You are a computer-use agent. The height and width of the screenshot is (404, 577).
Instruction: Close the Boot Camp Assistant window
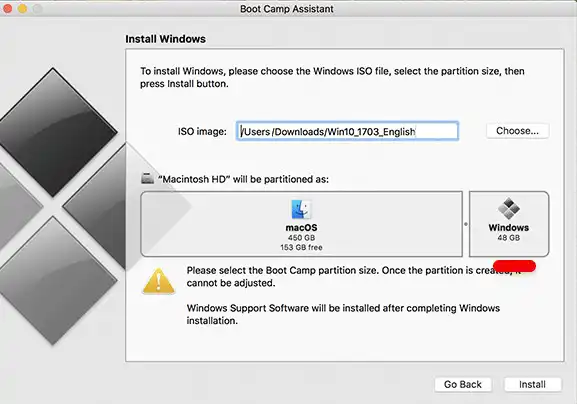(7, 8)
